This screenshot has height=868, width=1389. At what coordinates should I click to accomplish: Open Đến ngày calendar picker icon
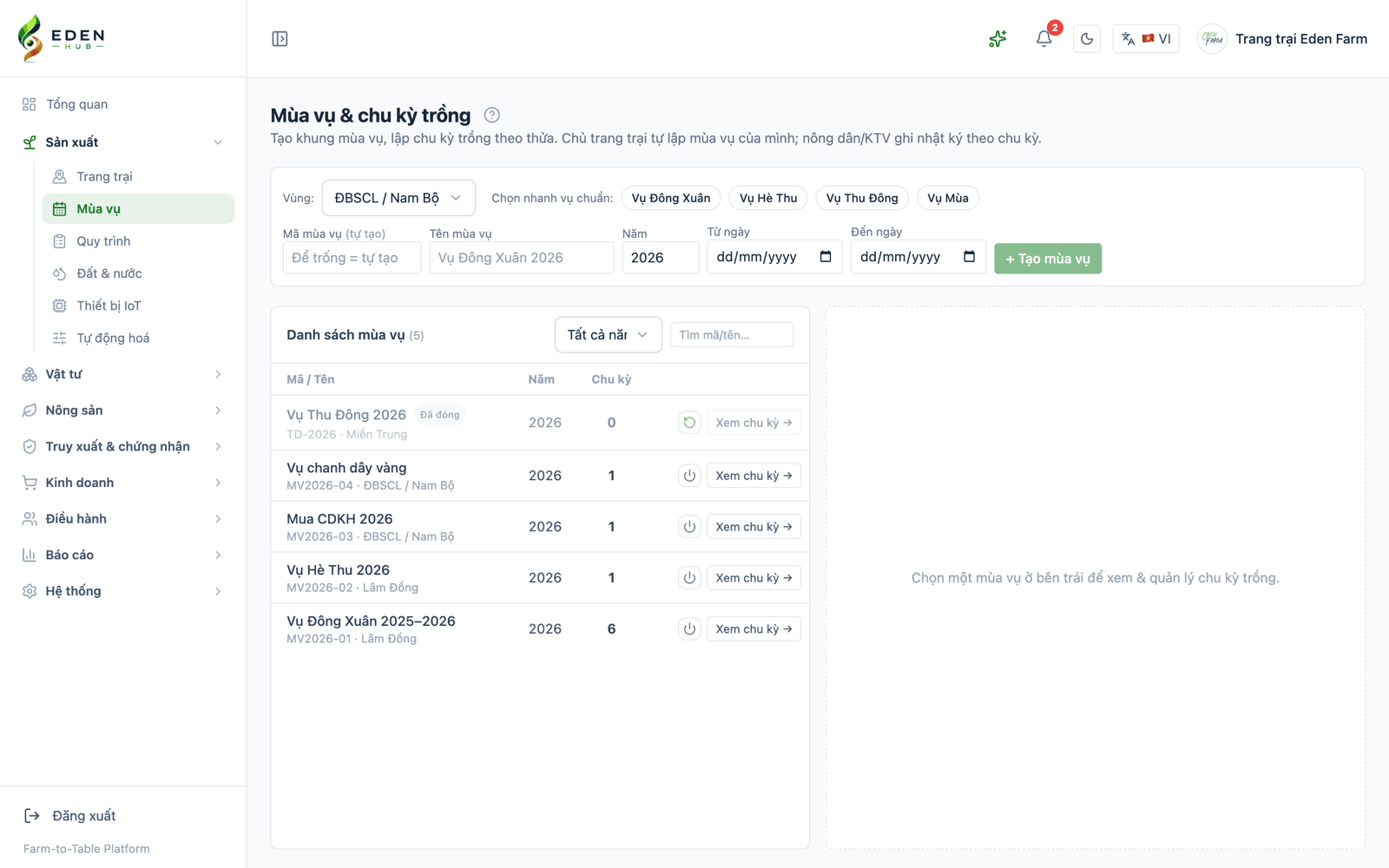point(970,257)
